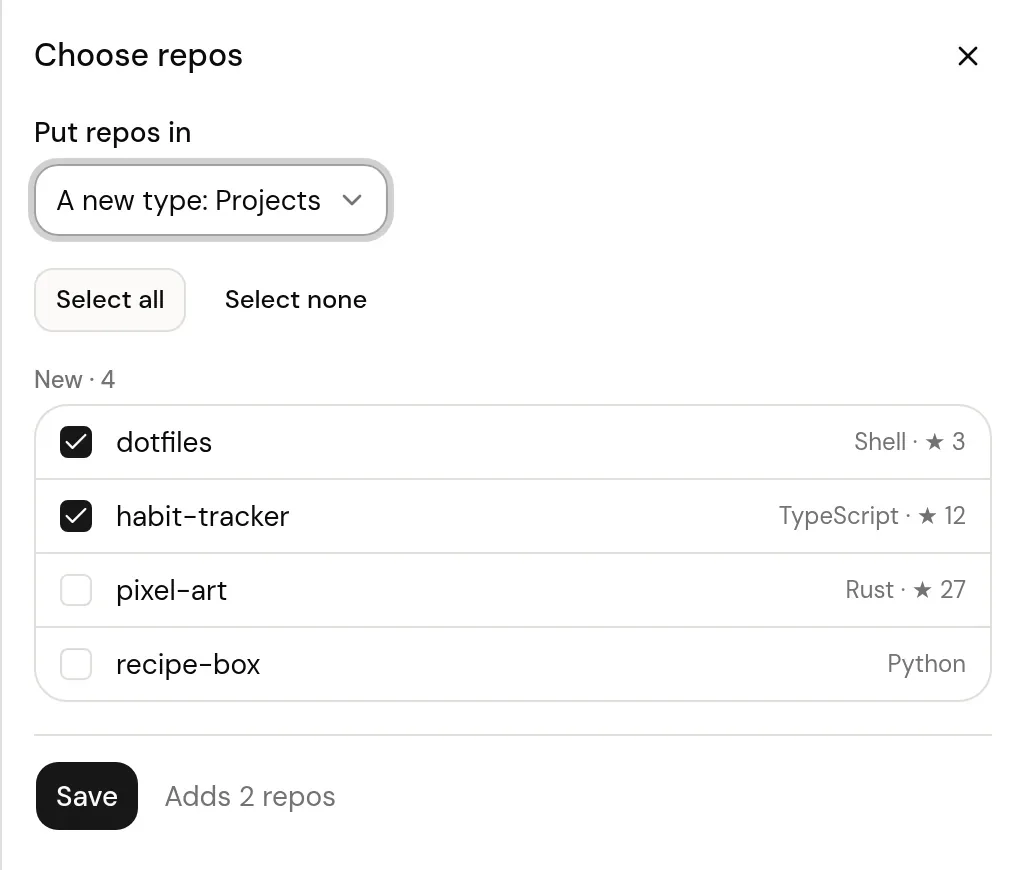Click the 'Adds 2 repos' text
This screenshot has height=870, width=1024.
point(250,797)
